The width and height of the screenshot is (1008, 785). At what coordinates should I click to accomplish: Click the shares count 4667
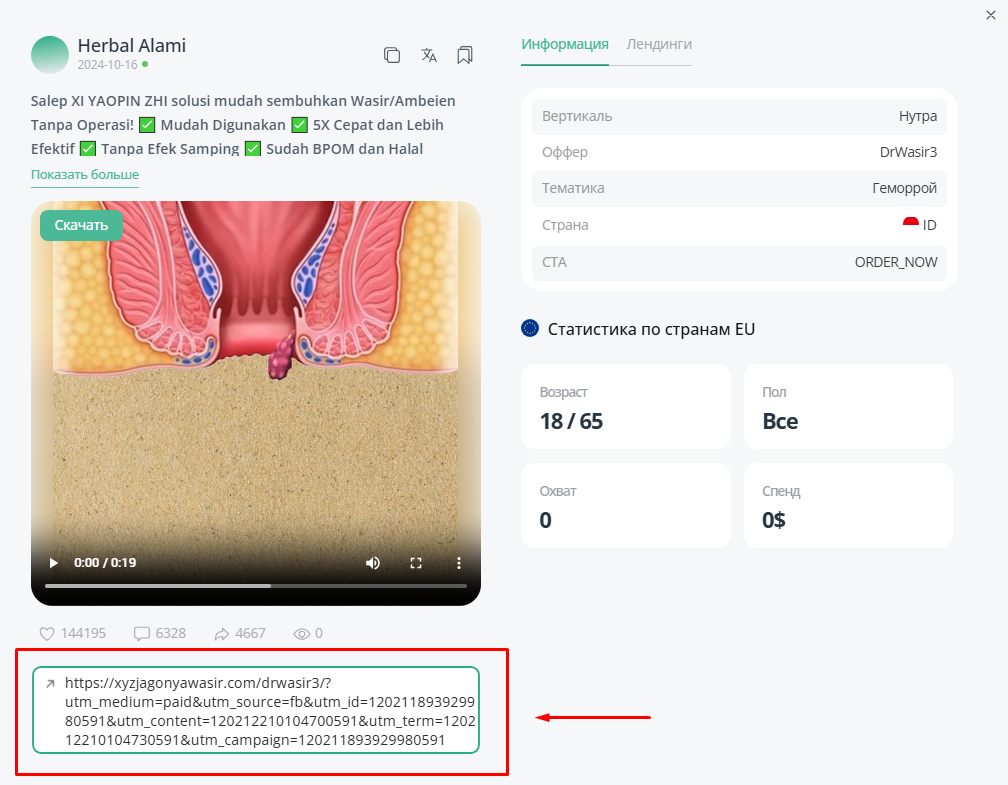(x=250, y=633)
